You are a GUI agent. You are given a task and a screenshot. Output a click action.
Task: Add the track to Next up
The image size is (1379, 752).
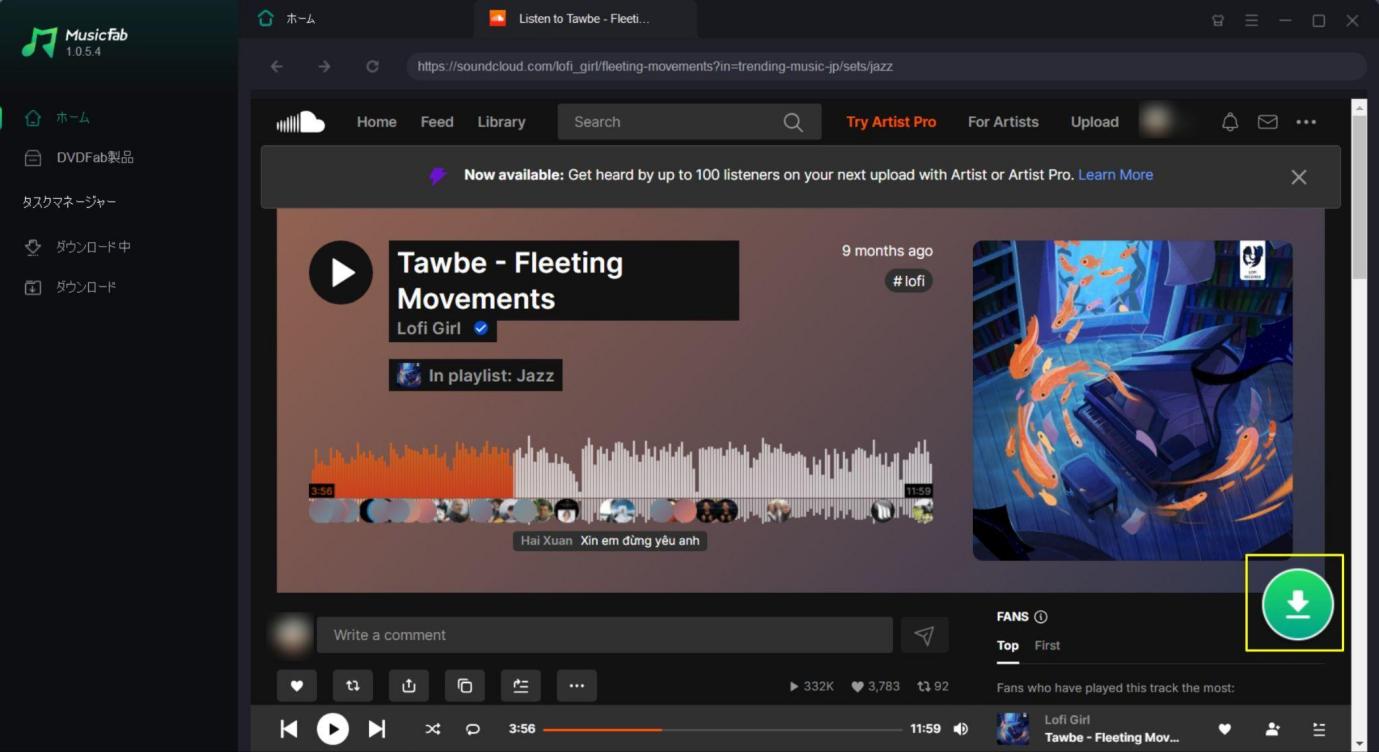521,686
